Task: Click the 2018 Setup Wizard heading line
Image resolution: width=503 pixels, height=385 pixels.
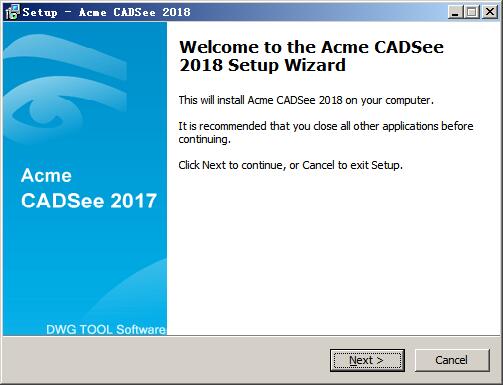Action: (262, 65)
